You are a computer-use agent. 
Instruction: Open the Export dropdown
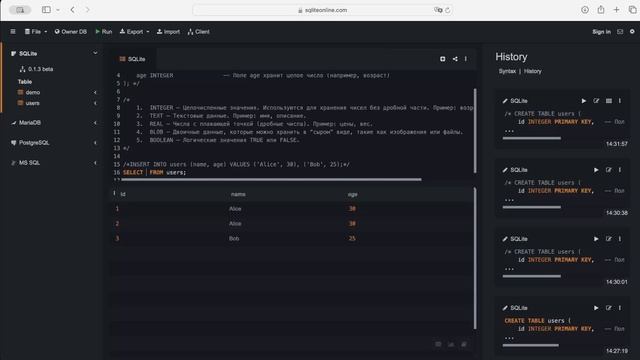tap(134, 31)
